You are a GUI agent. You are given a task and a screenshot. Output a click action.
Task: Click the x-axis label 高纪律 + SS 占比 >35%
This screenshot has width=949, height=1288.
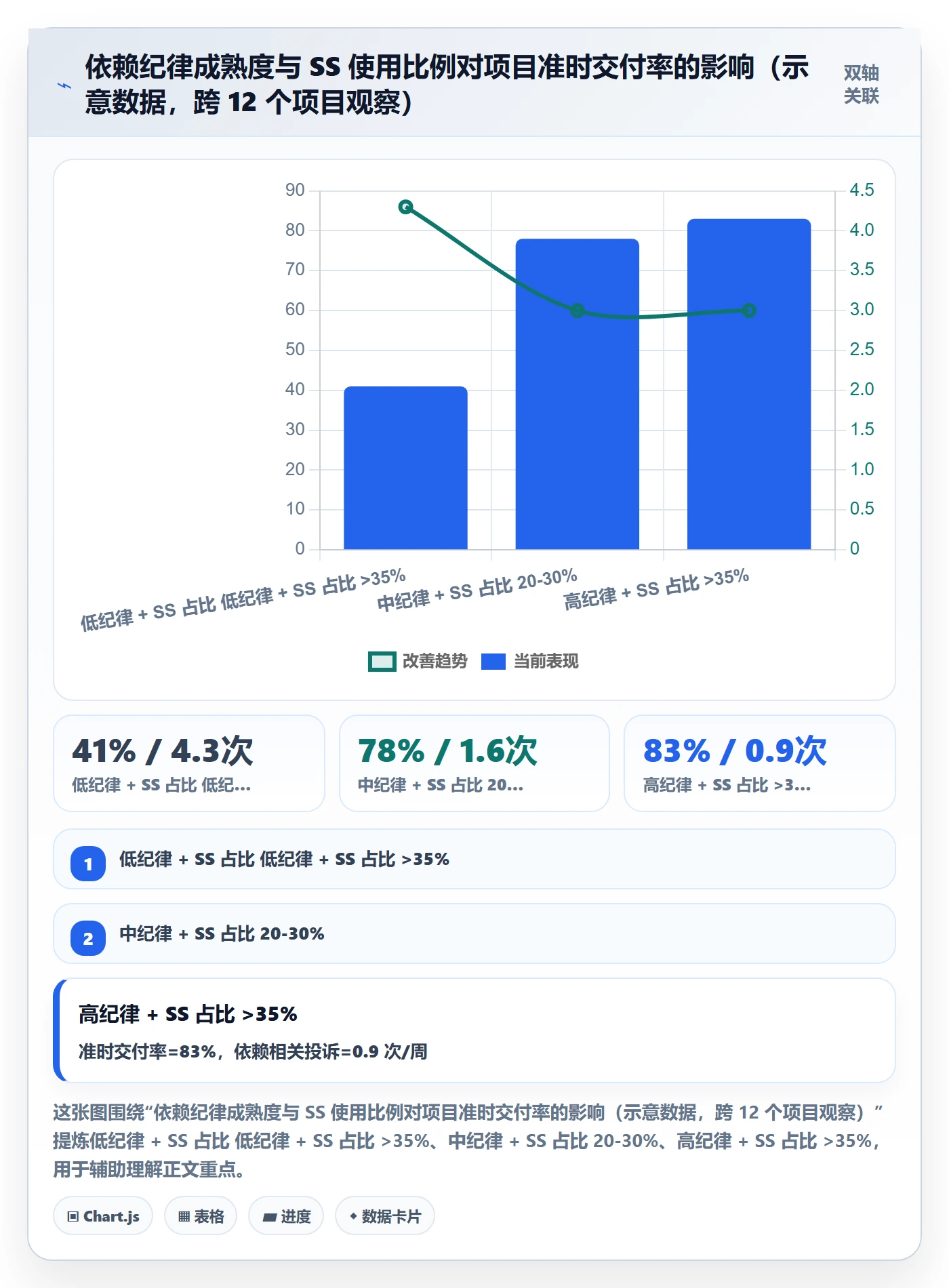[x=656, y=588]
